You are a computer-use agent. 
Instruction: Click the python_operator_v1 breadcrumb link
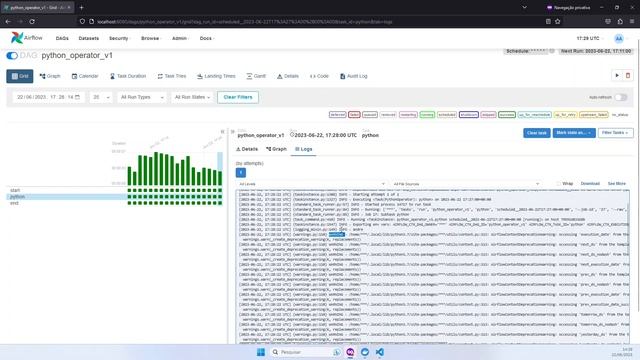click(261, 135)
